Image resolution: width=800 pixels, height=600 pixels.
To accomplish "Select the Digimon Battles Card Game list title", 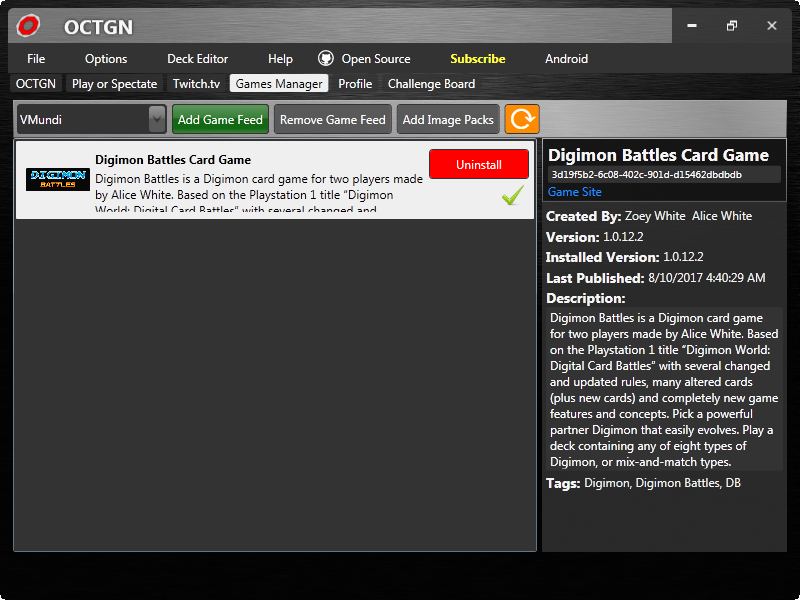I will click(173, 160).
